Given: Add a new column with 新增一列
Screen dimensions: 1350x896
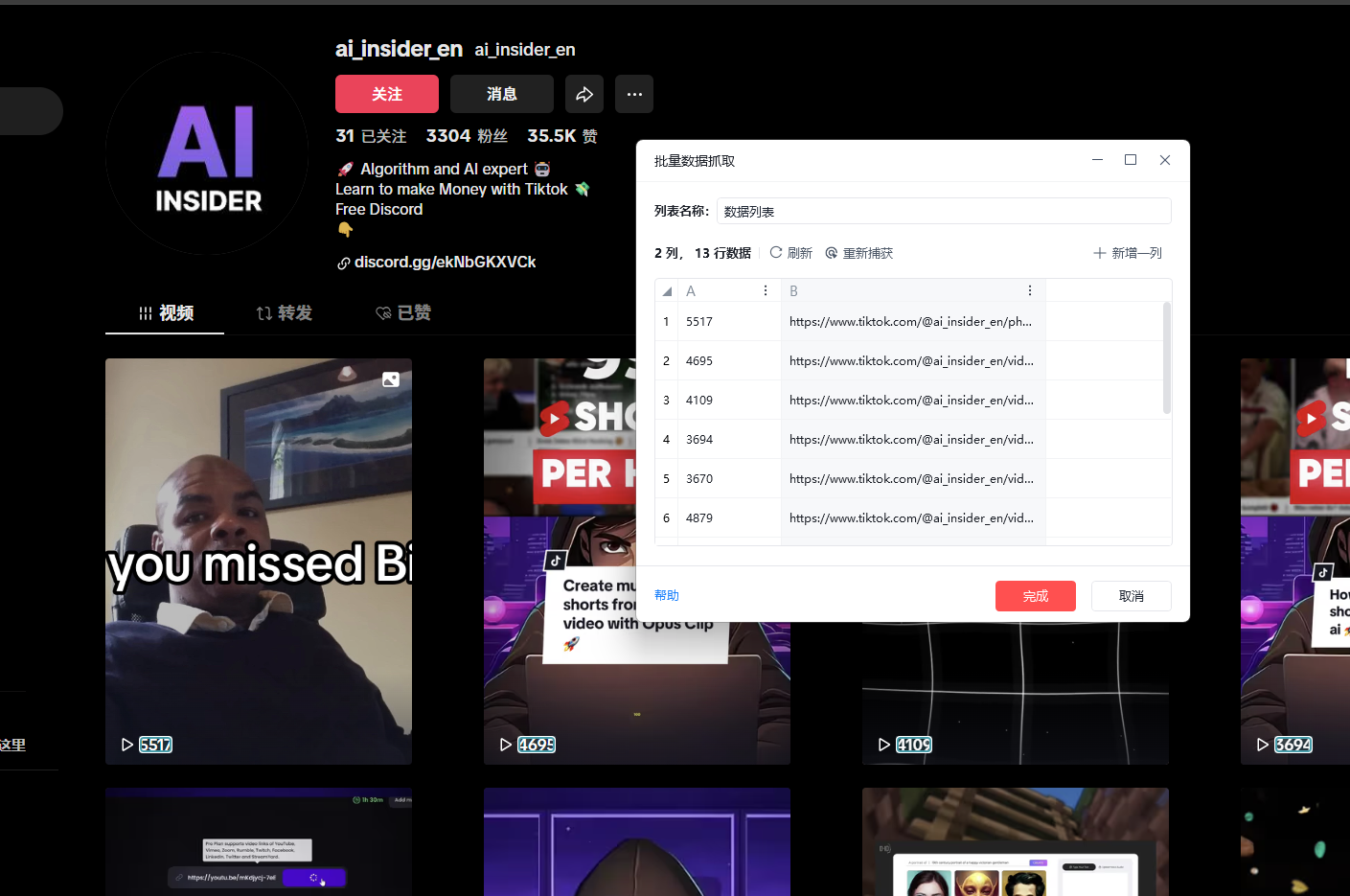Looking at the screenshot, I should [x=1128, y=253].
